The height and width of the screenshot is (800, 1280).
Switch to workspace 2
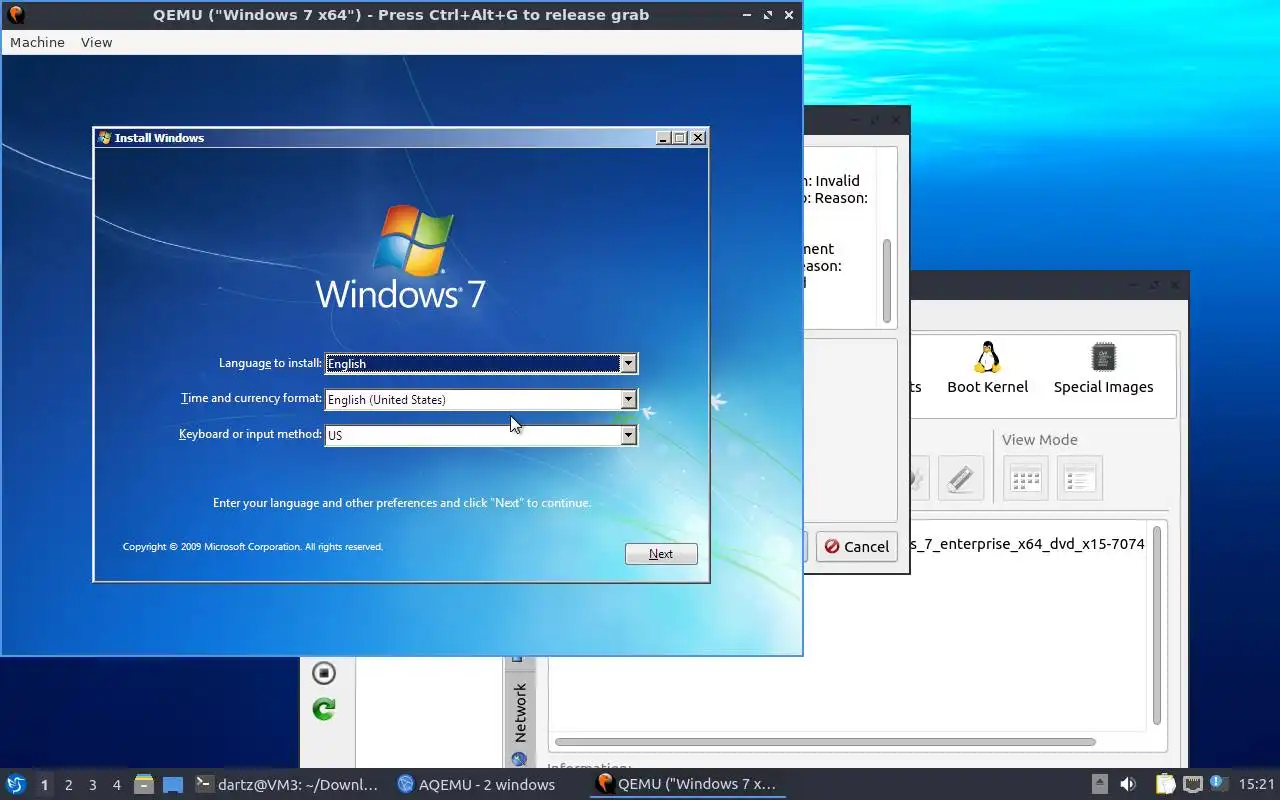point(68,785)
